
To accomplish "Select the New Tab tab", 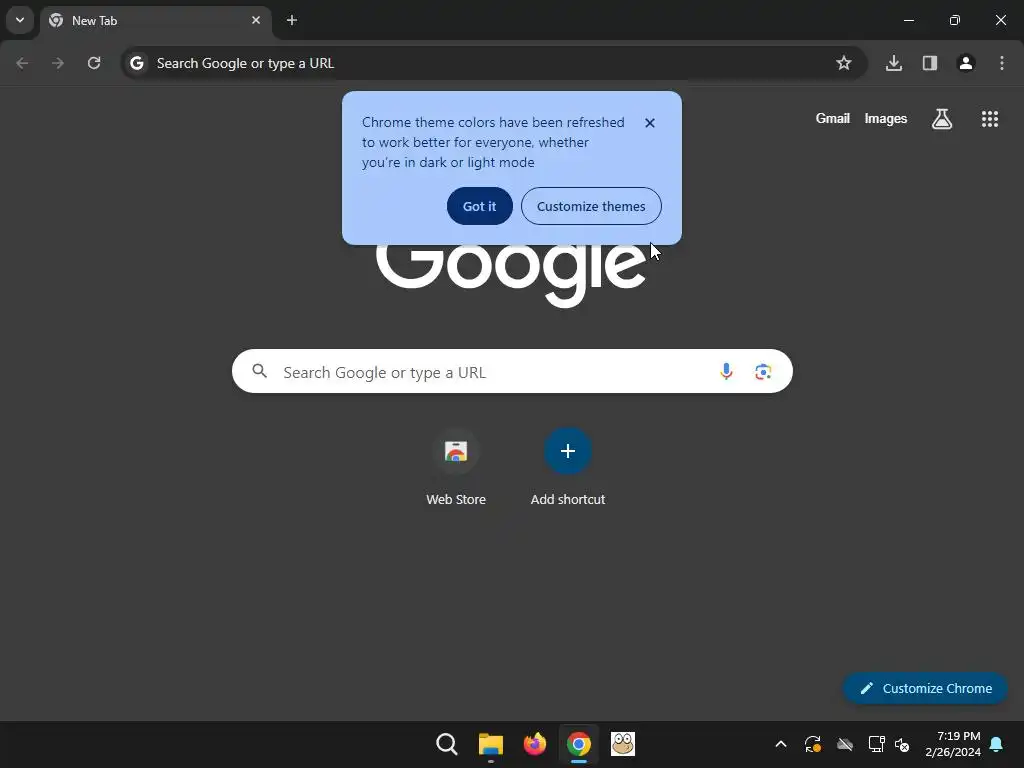I will (155, 21).
